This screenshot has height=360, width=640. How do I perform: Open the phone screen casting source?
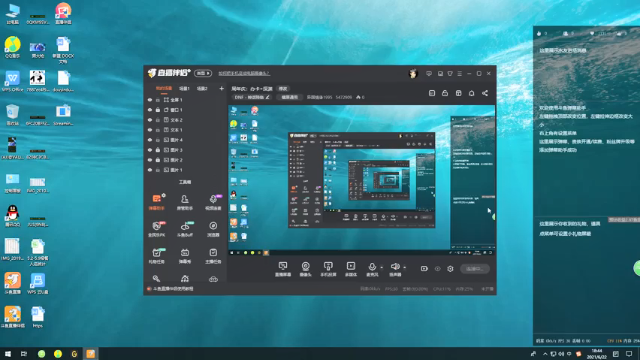coord(328,266)
